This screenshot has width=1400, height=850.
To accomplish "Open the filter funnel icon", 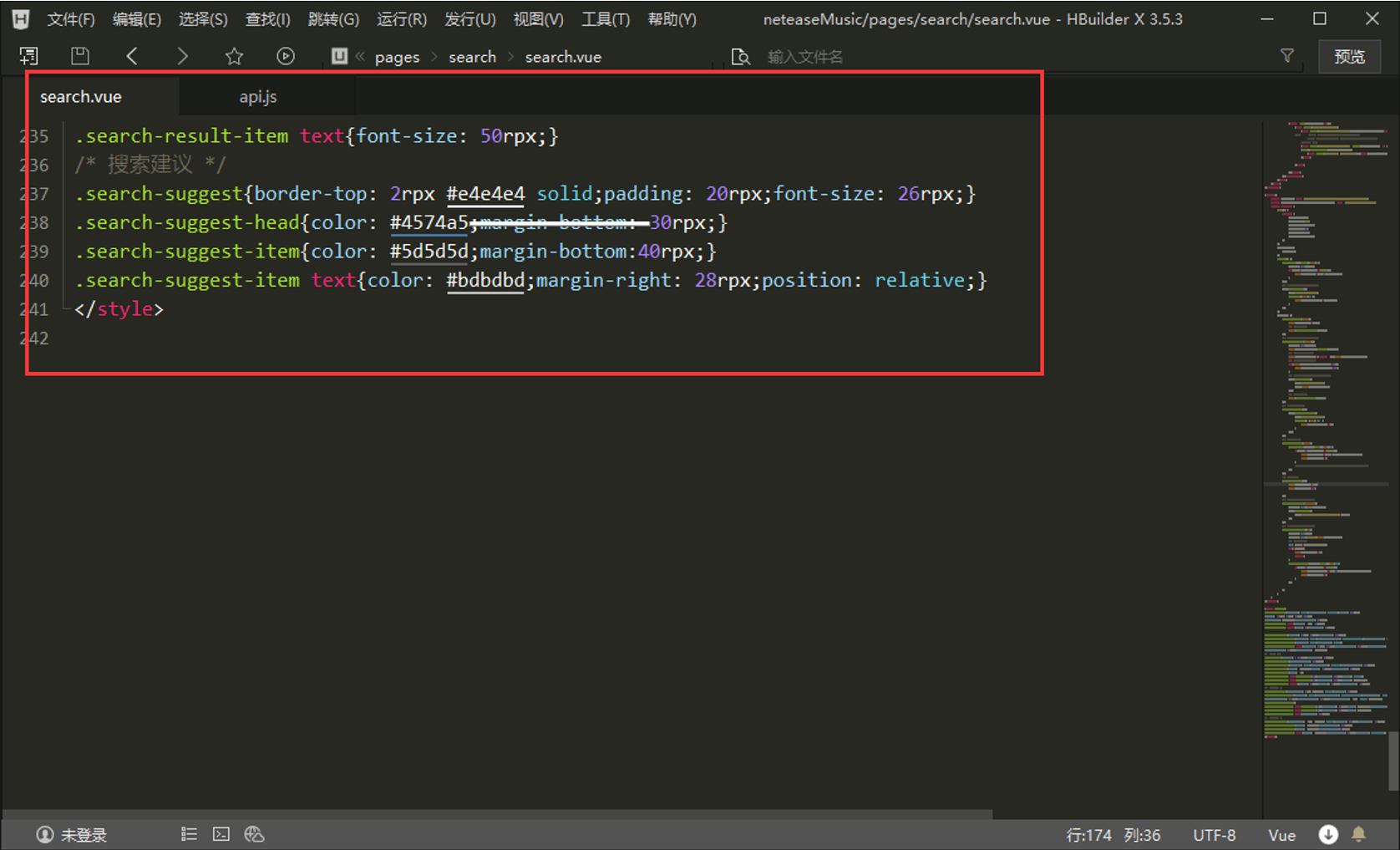I will tap(1287, 56).
